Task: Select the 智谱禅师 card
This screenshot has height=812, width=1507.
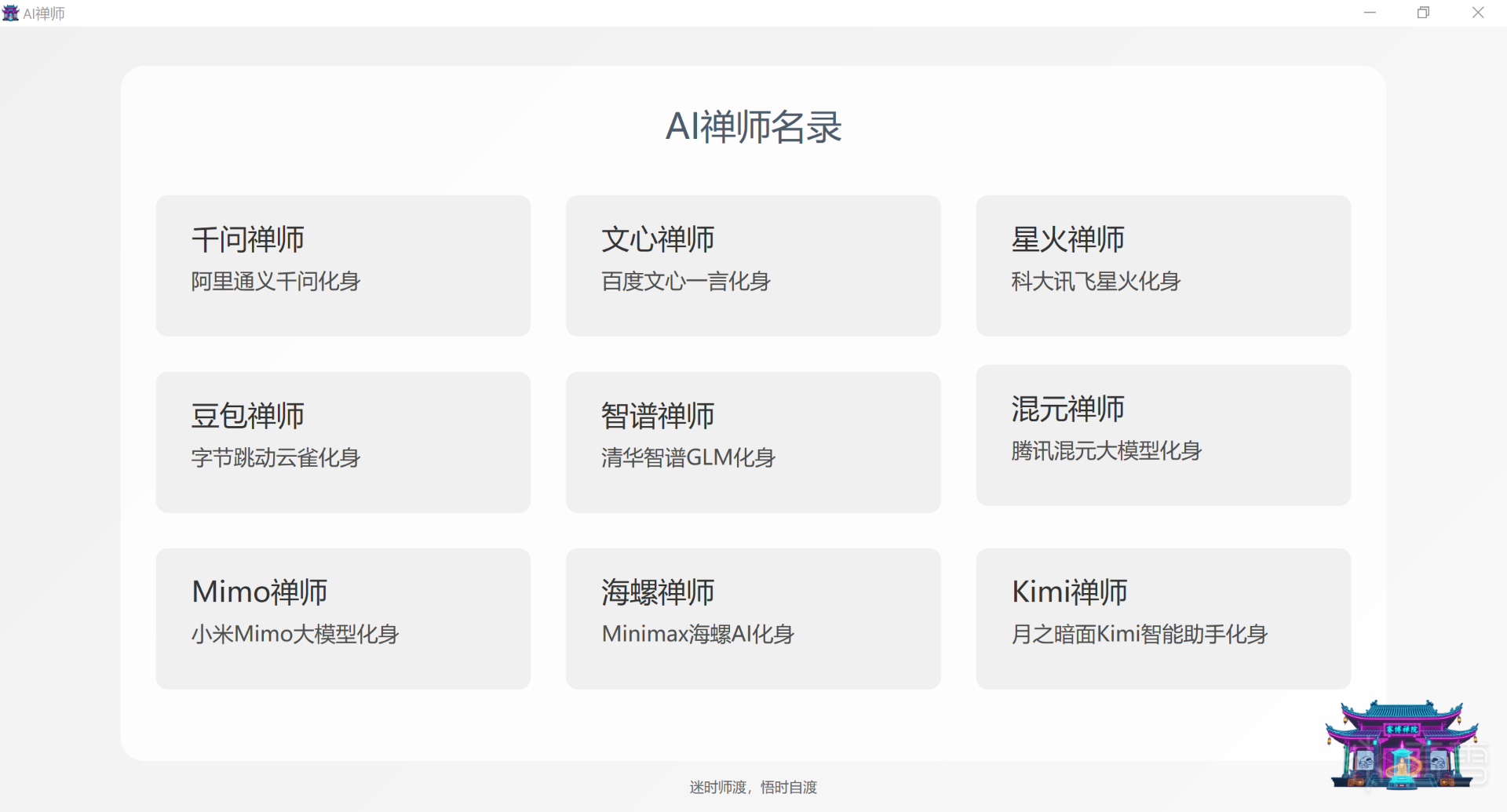Action: coord(753,442)
